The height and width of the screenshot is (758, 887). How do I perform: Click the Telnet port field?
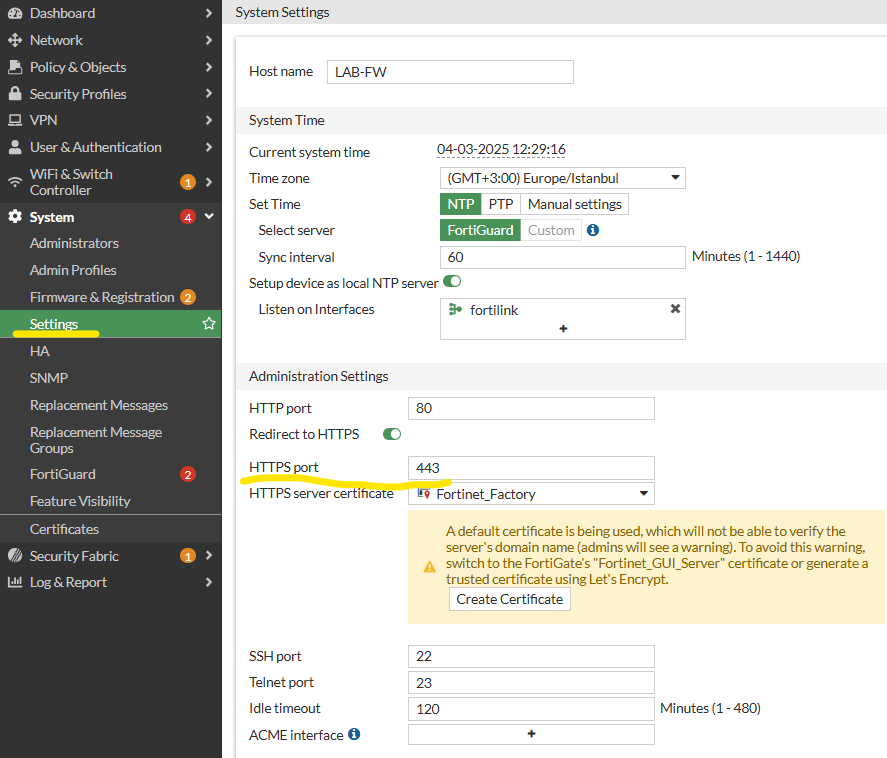[531, 683]
